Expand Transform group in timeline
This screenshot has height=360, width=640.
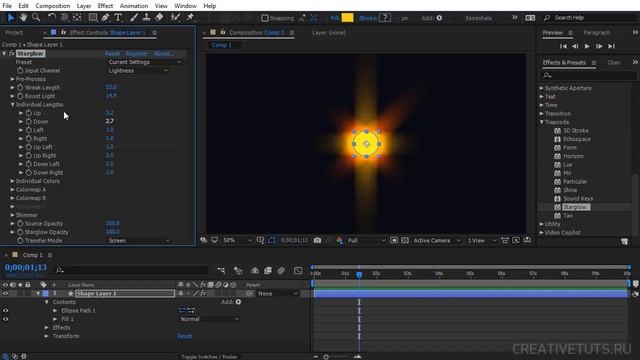pyautogui.click(x=47, y=336)
